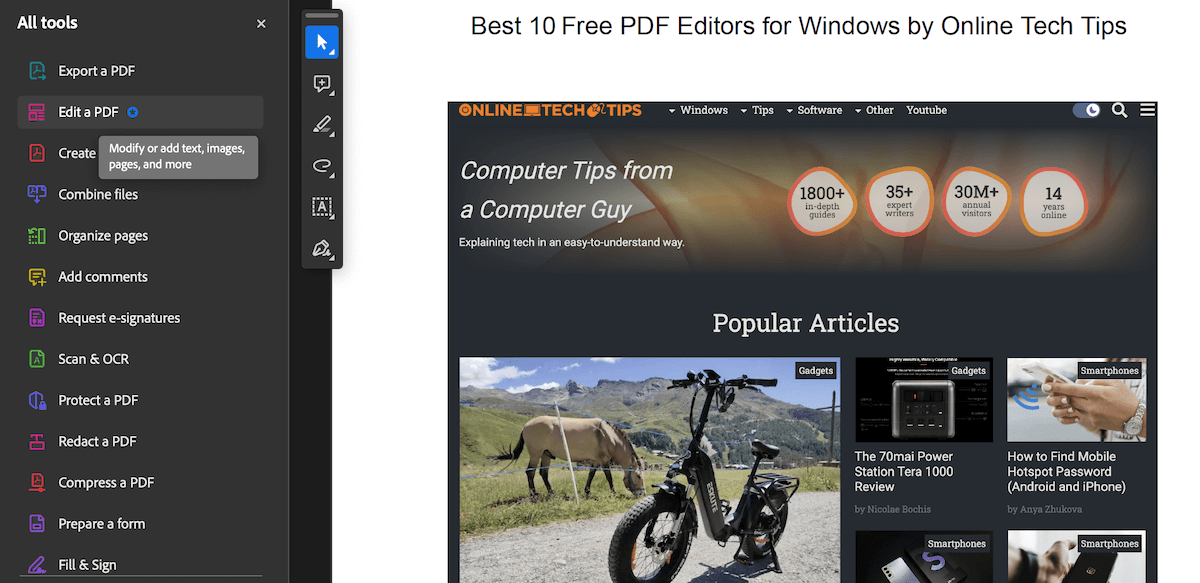The width and height of the screenshot is (1200, 583).
Task: Click the 14 years online badge
Action: coord(1054,201)
